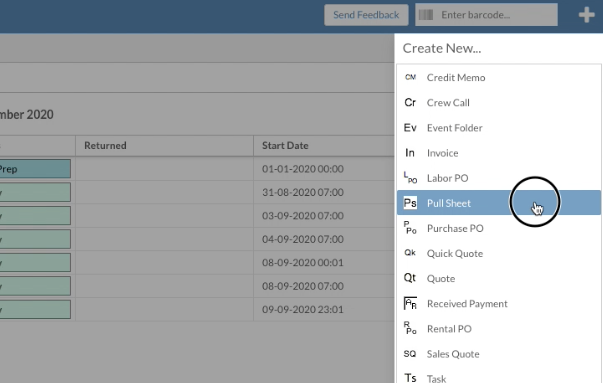
Task: Choose Credit Memo from Create New menu
Action: pos(499,78)
